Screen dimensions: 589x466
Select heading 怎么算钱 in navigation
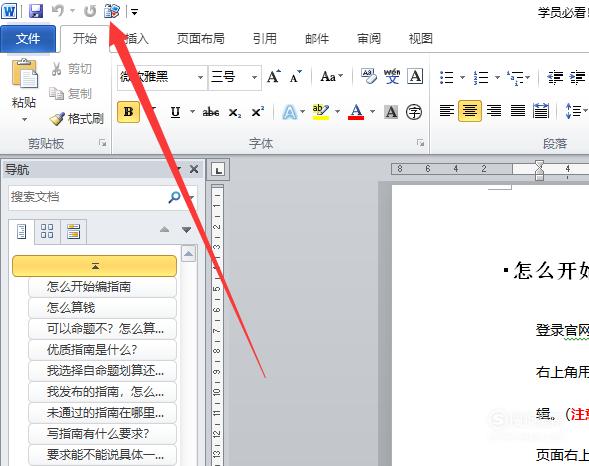click(x=102, y=308)
